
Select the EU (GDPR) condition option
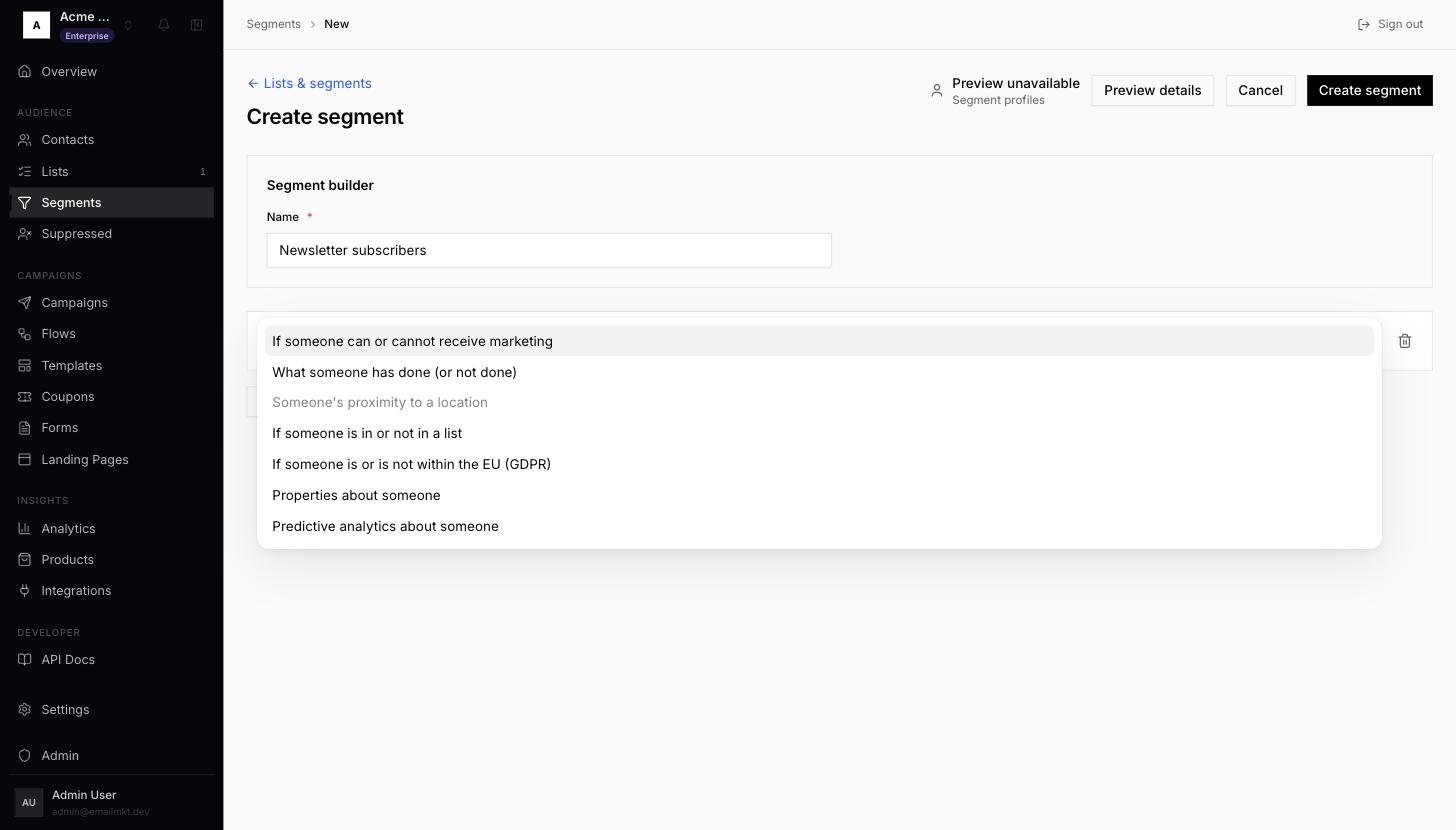pos(819,465)
